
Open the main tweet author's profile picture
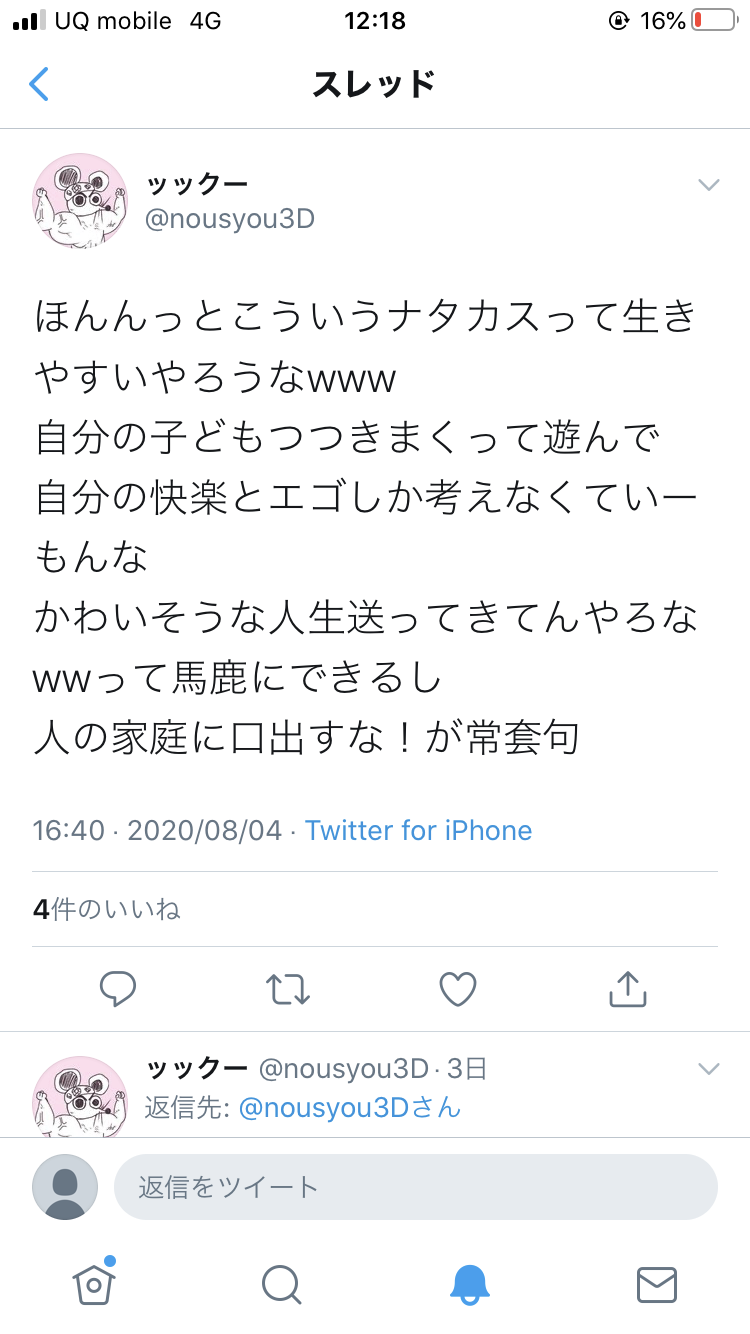pyautogui.click(x=80, y=200)
